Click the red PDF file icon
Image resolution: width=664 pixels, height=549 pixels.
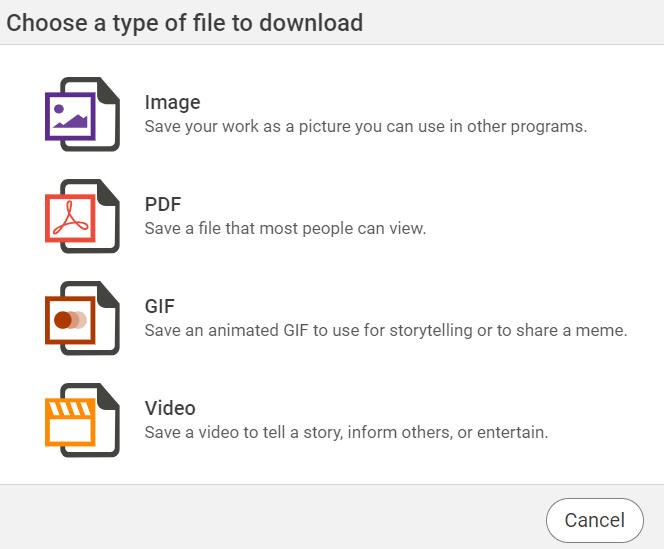click(82, 216)
